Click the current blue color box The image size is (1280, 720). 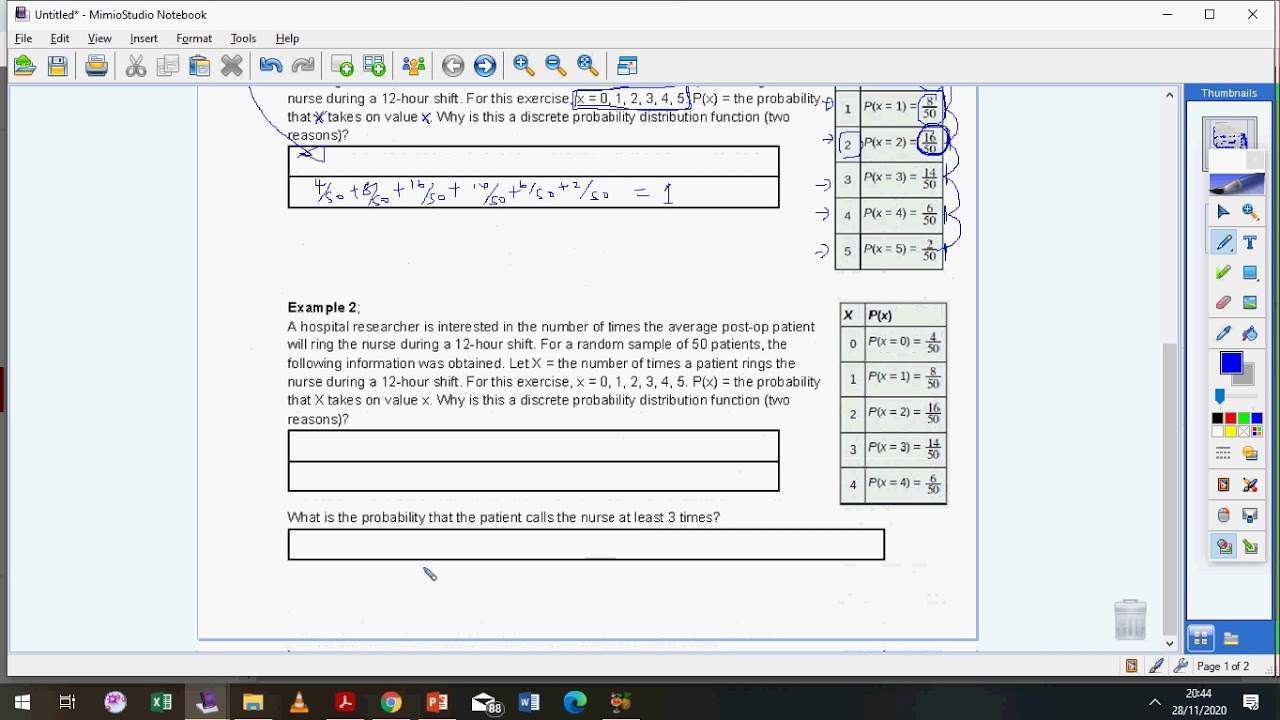coord(1231,364)
